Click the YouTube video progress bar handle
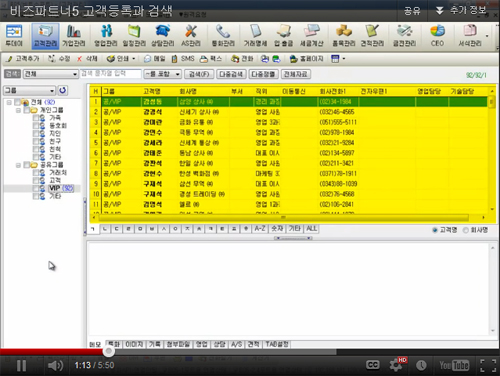 pyautogui.click(x=108, y=351)
